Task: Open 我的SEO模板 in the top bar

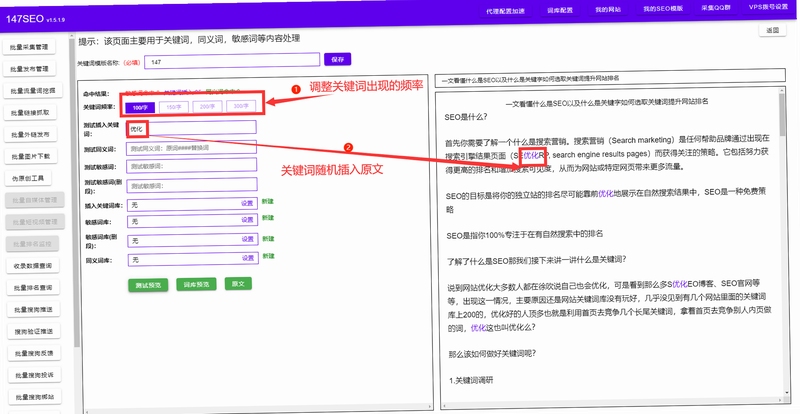Action: [663, 9]
